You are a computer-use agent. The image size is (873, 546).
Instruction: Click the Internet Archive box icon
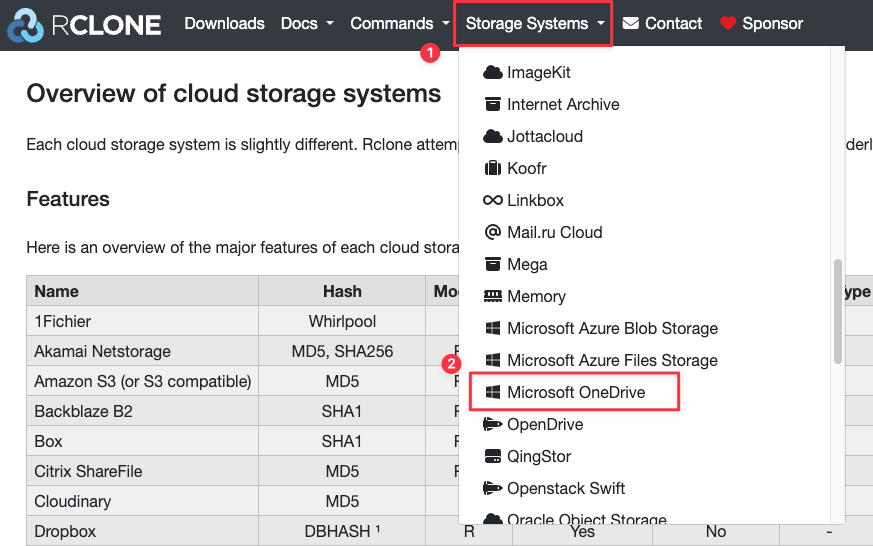click(x=493, y=104)
